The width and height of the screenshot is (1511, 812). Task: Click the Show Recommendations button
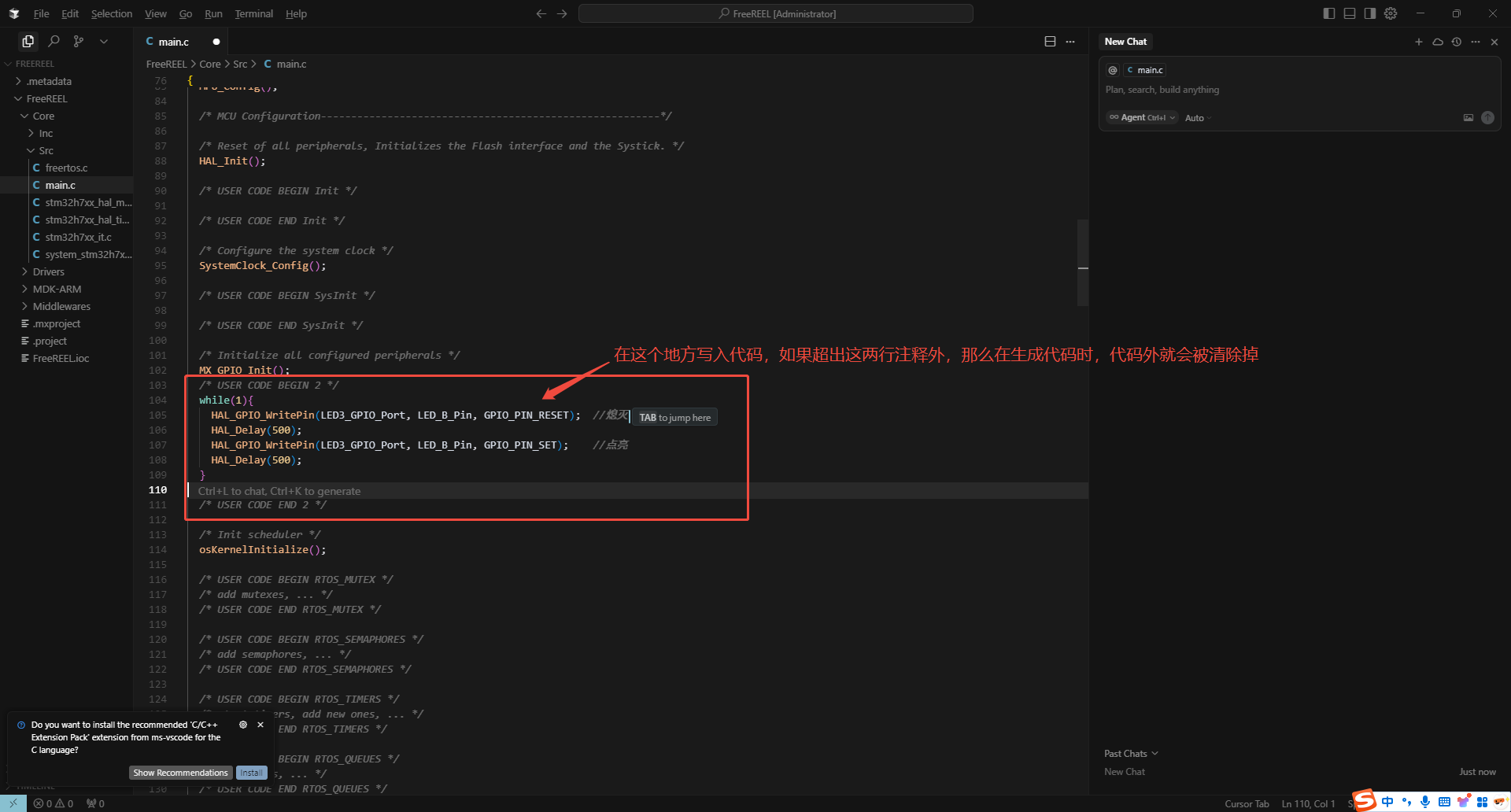[x=180, y=773]
